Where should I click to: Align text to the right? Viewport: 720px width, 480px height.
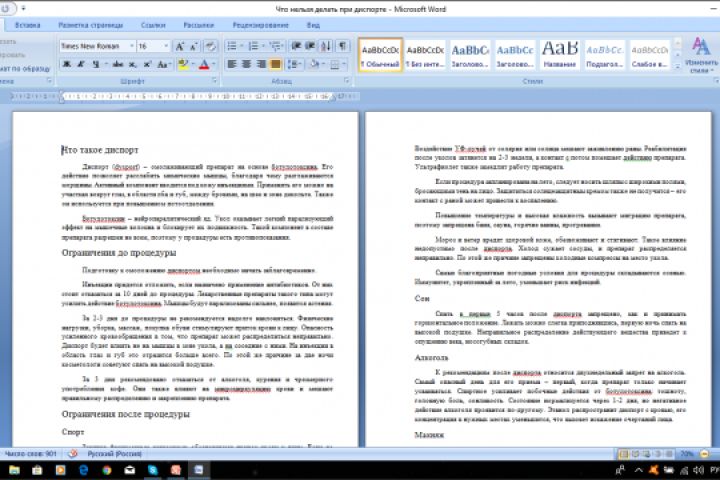click(261, 65)
